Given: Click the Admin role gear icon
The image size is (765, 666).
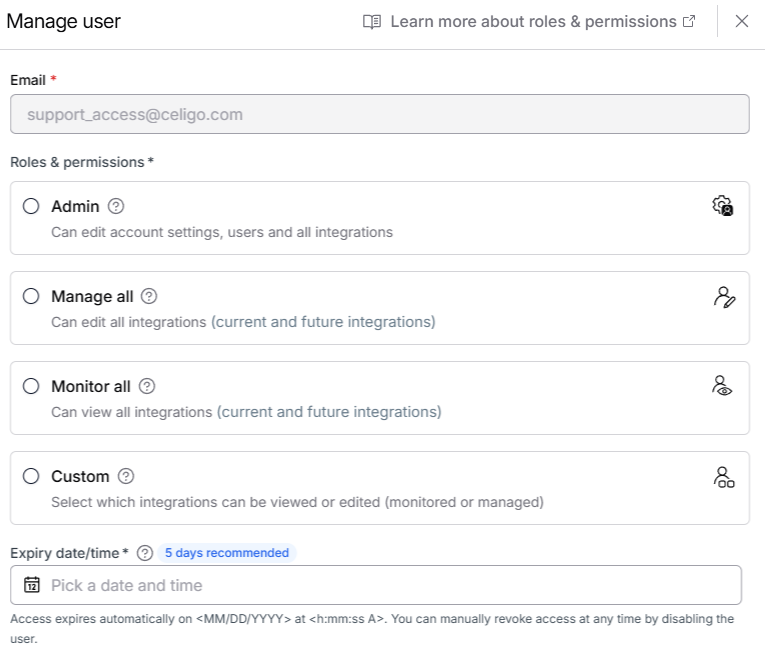Looking at the screenshot, I should click(x=723, y=206).
